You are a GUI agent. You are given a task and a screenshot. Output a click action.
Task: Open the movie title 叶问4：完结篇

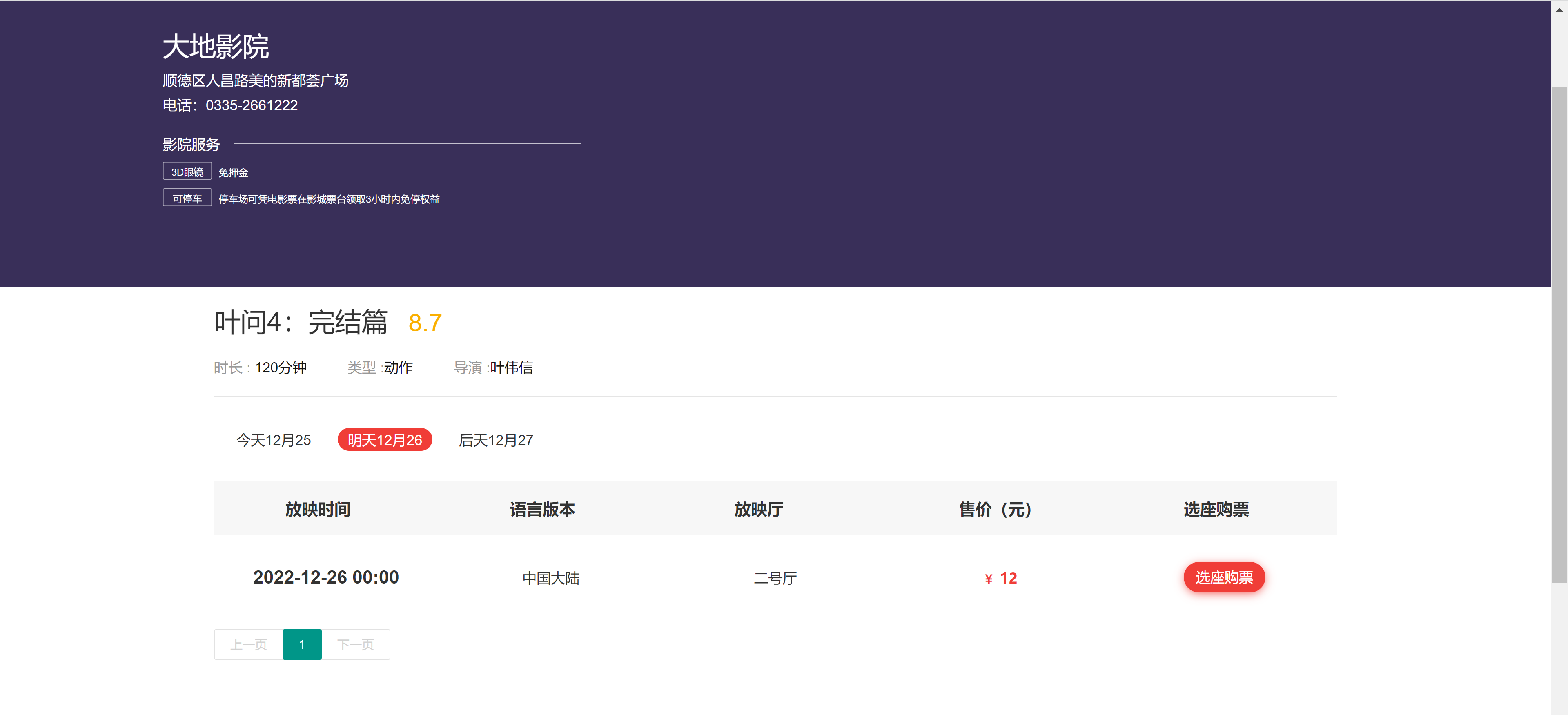click(301, 323)
